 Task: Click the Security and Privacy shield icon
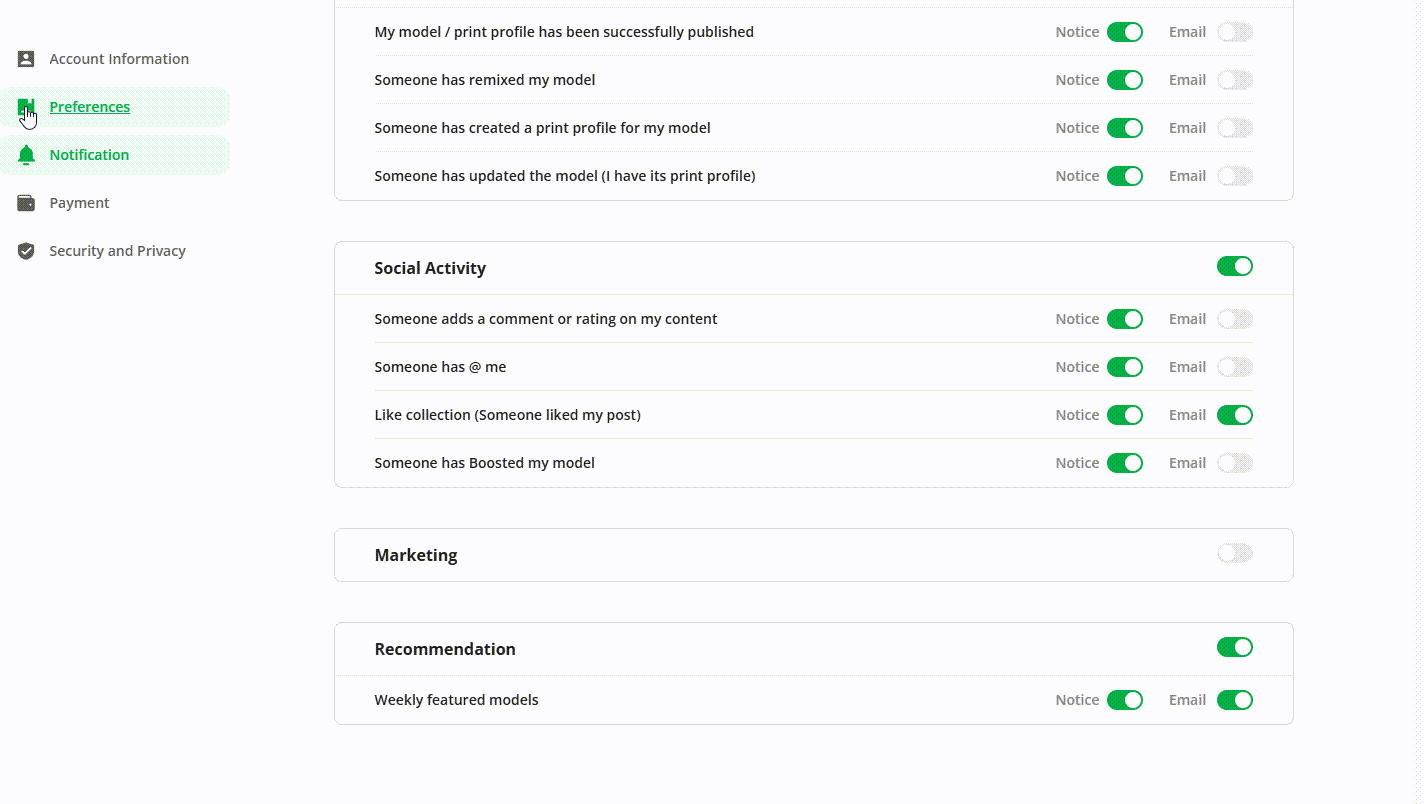pyautogui.click(x=26, y=251)
